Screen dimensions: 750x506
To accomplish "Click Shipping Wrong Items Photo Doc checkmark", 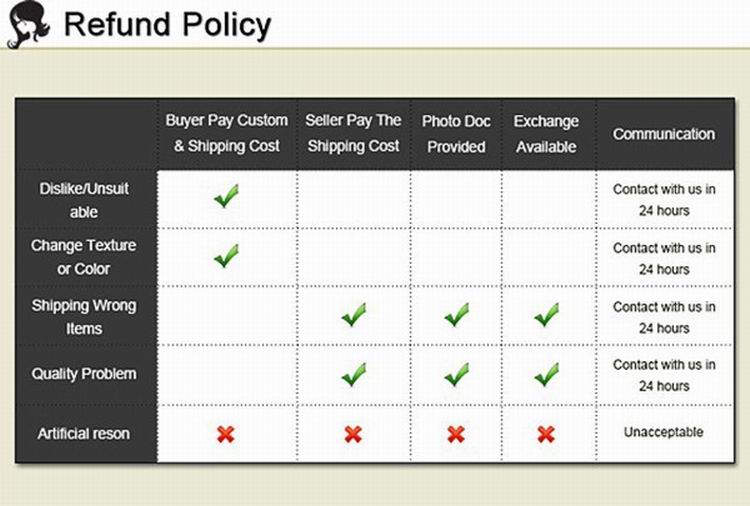I will tap(456, 316).
